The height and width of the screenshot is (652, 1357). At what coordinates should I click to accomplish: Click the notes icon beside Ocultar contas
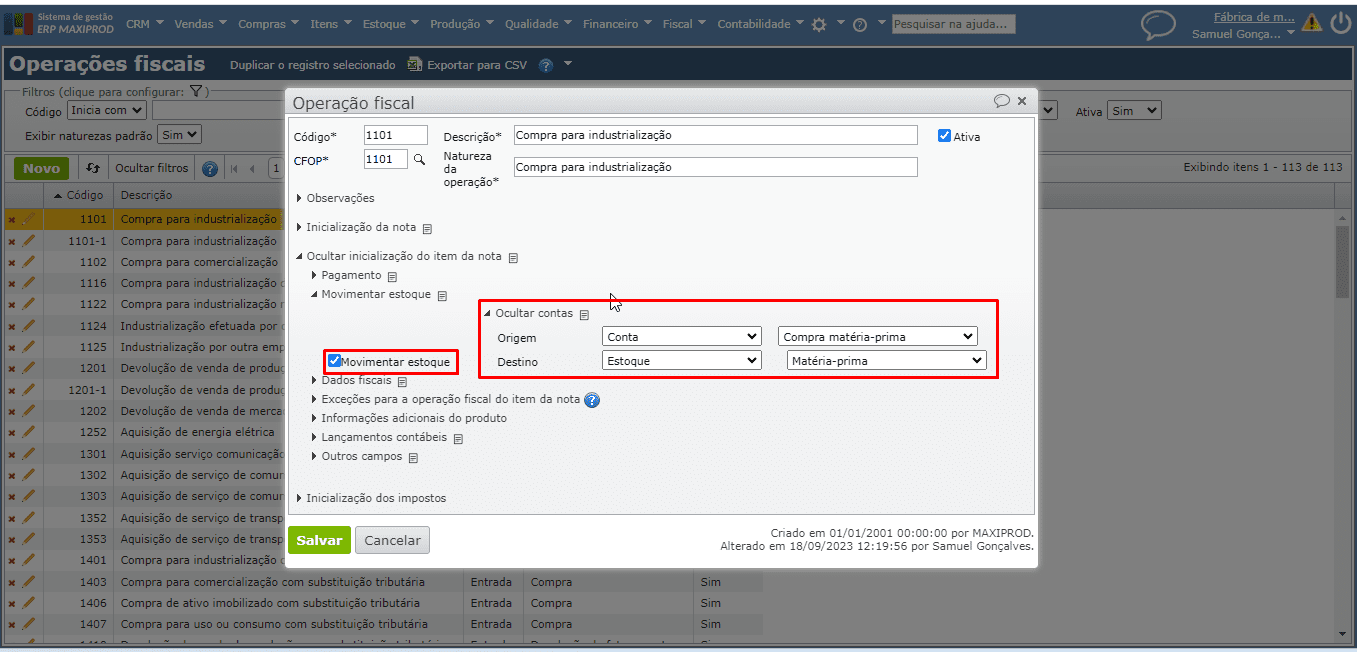coord(584,314)
